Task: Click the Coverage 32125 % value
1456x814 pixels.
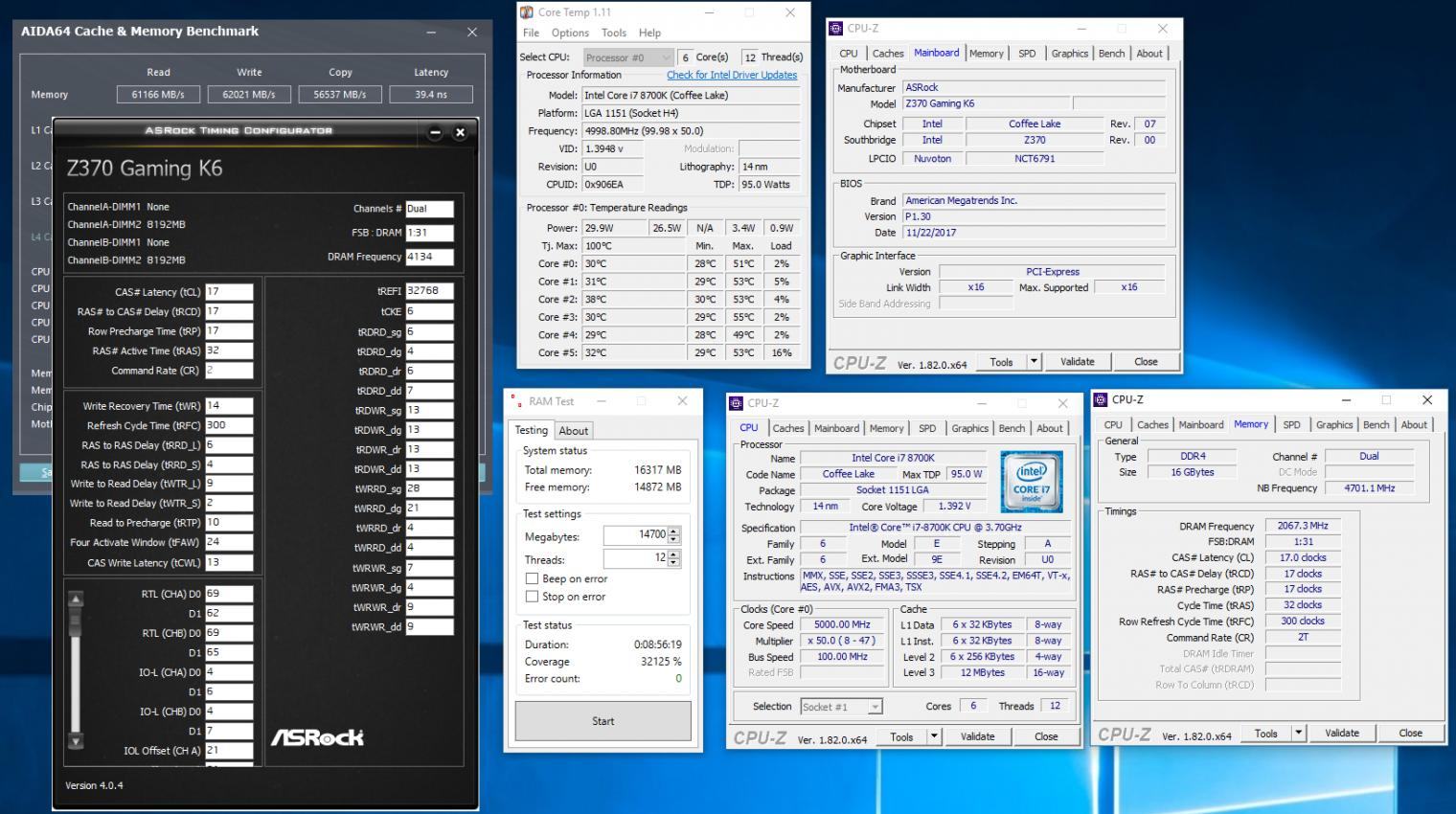Action: click(661, 662)
